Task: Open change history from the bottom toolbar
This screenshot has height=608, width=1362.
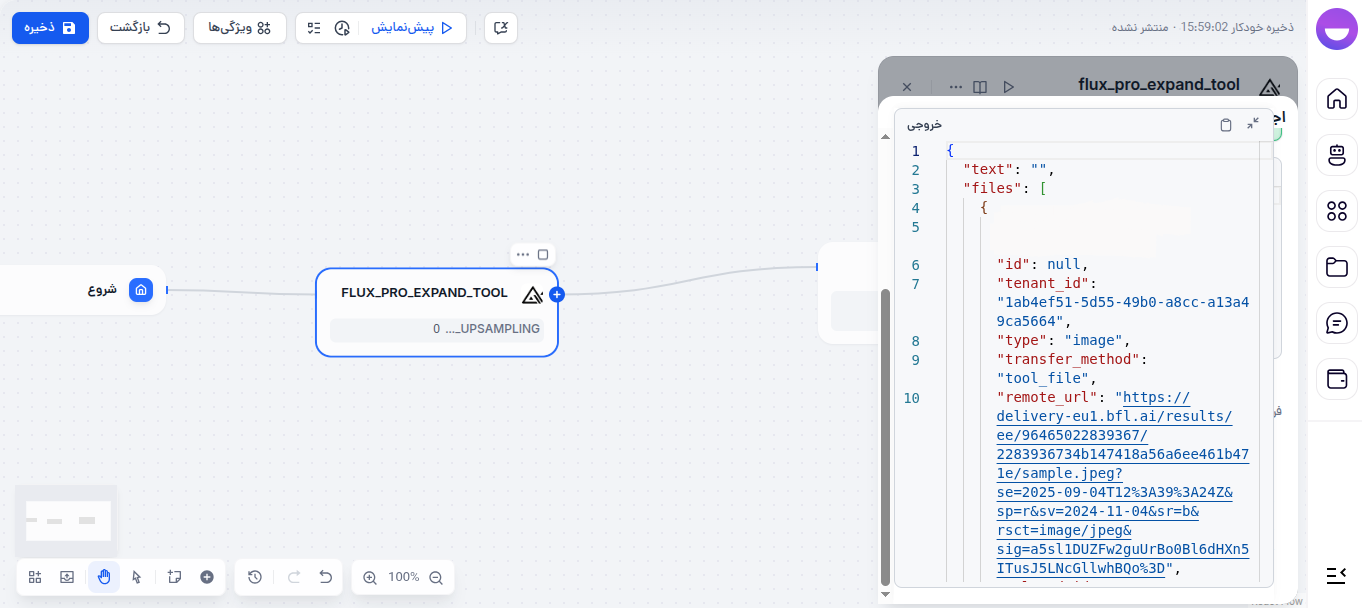Action: pyautogui.click(x=254, y=577)
